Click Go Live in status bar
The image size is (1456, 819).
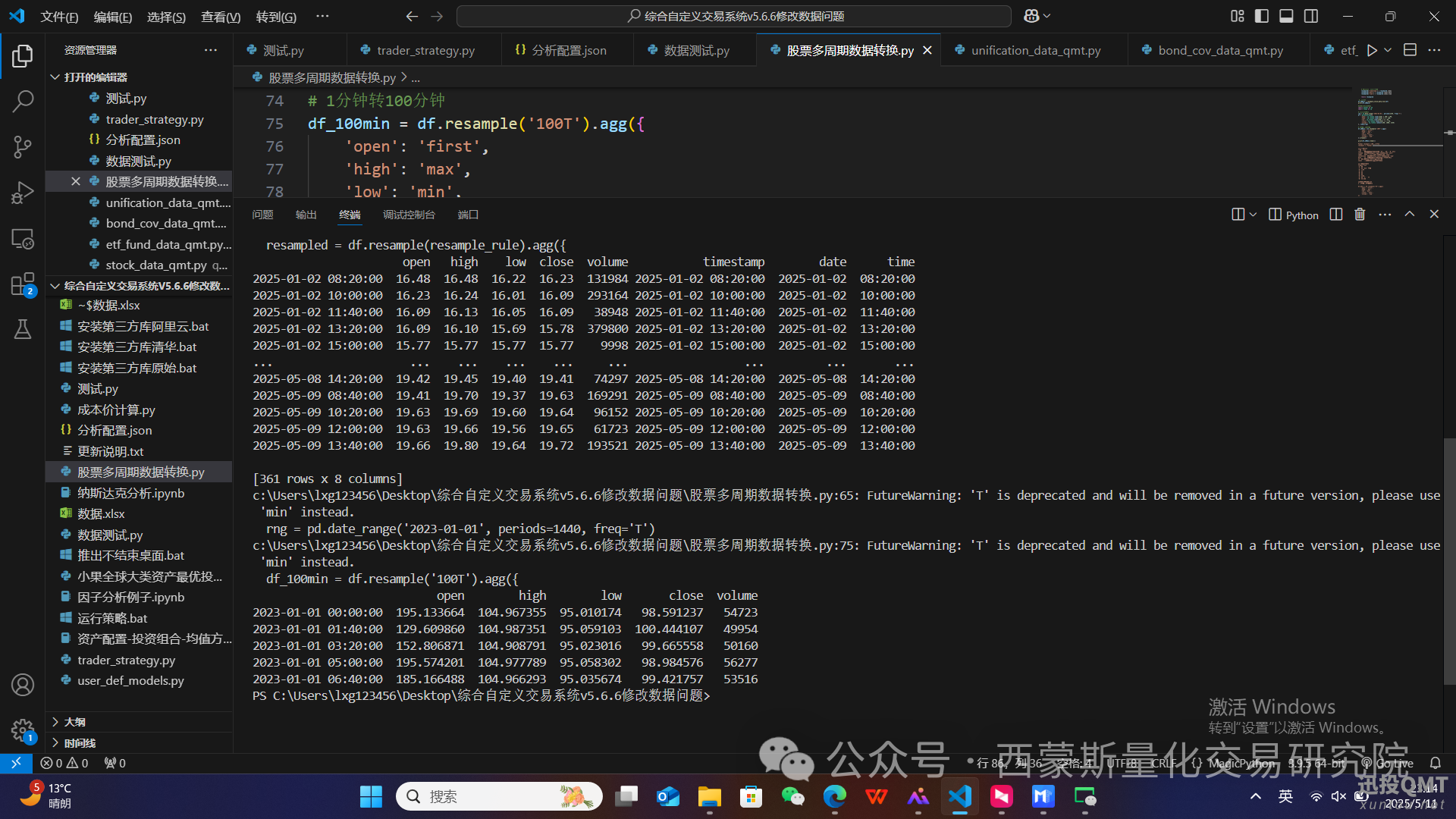click(x=1388, y=763)
